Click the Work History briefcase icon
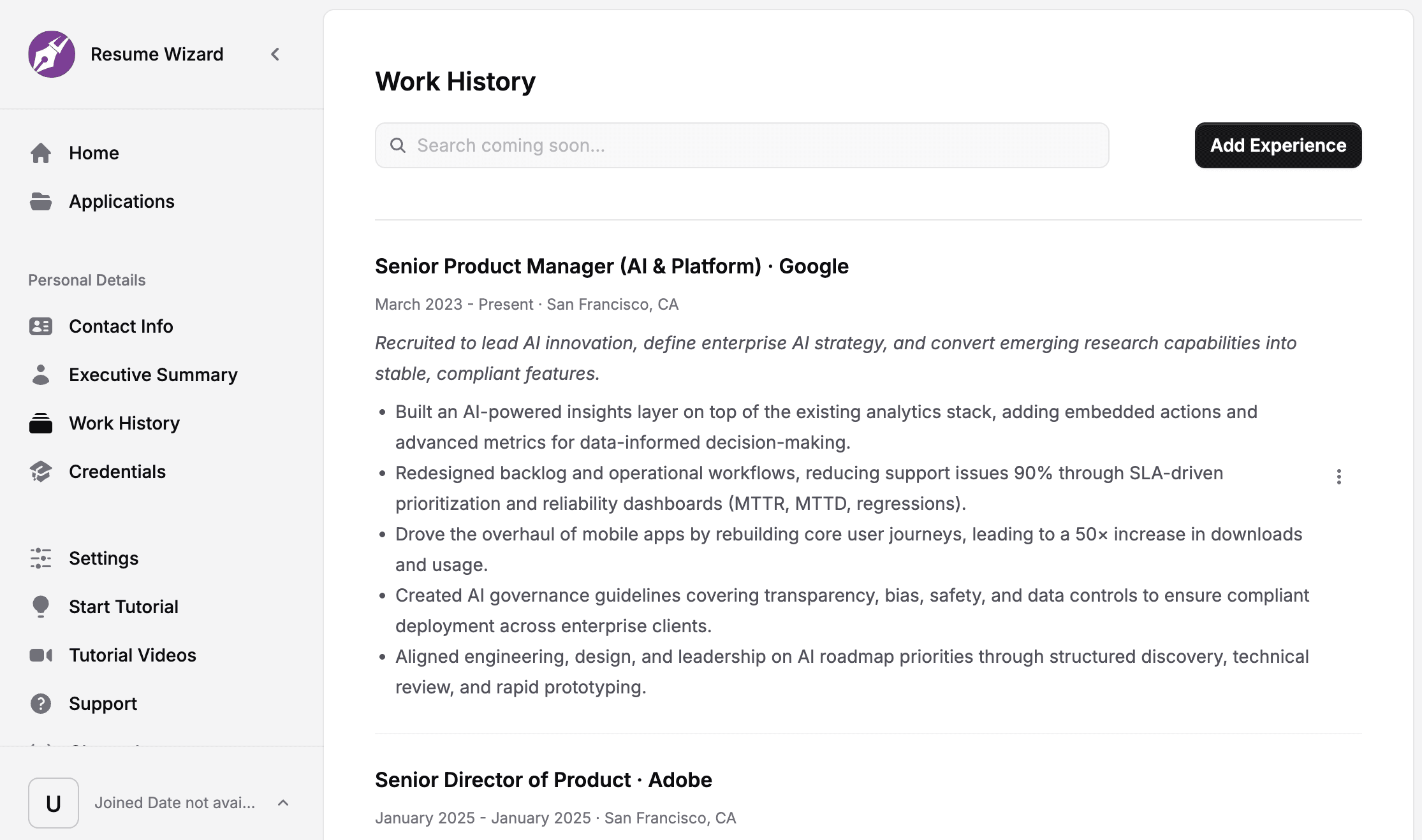Viewport: 1422px width, 840px height. [x=41, y=423]
